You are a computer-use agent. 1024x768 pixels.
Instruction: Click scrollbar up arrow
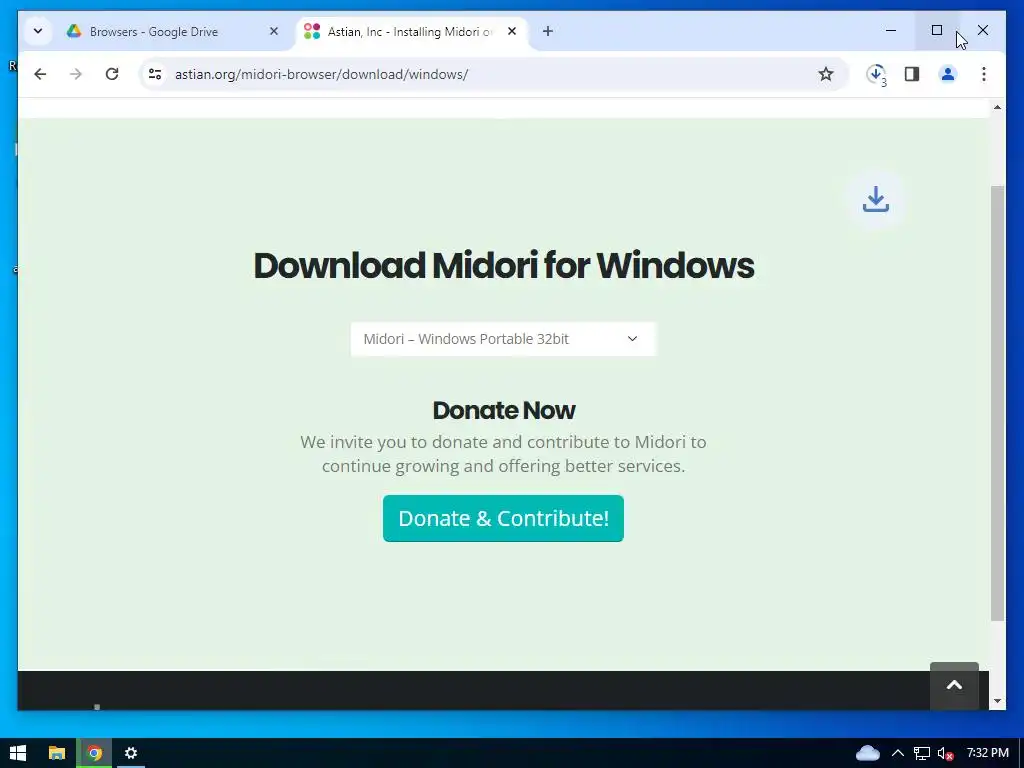click(x=997, y=107)
